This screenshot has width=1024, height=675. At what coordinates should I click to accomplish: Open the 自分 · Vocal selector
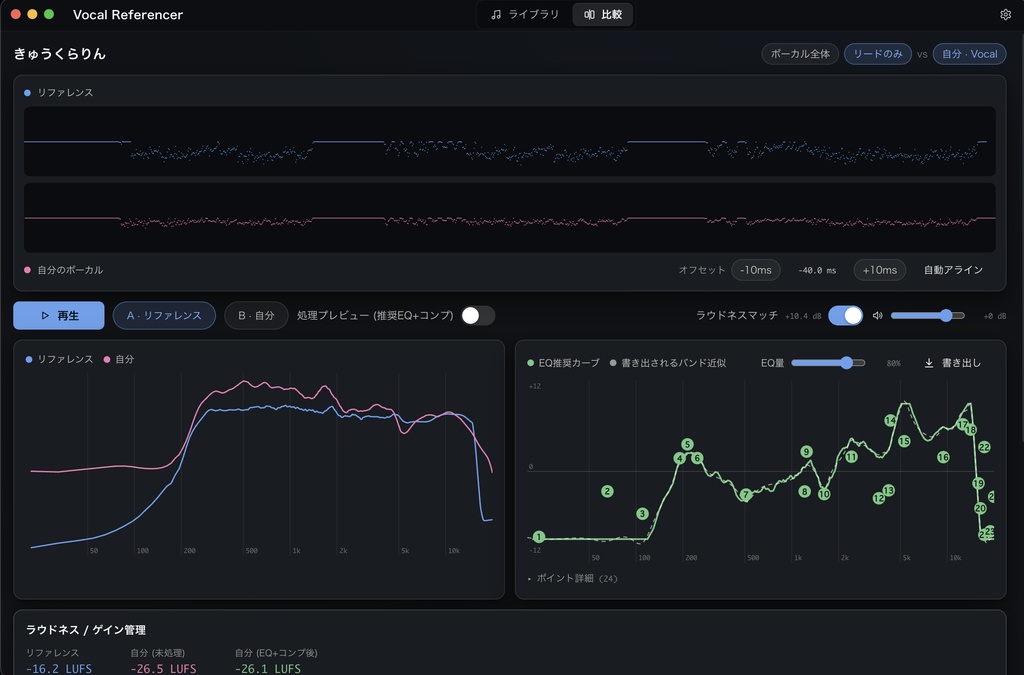click(969, 54)
